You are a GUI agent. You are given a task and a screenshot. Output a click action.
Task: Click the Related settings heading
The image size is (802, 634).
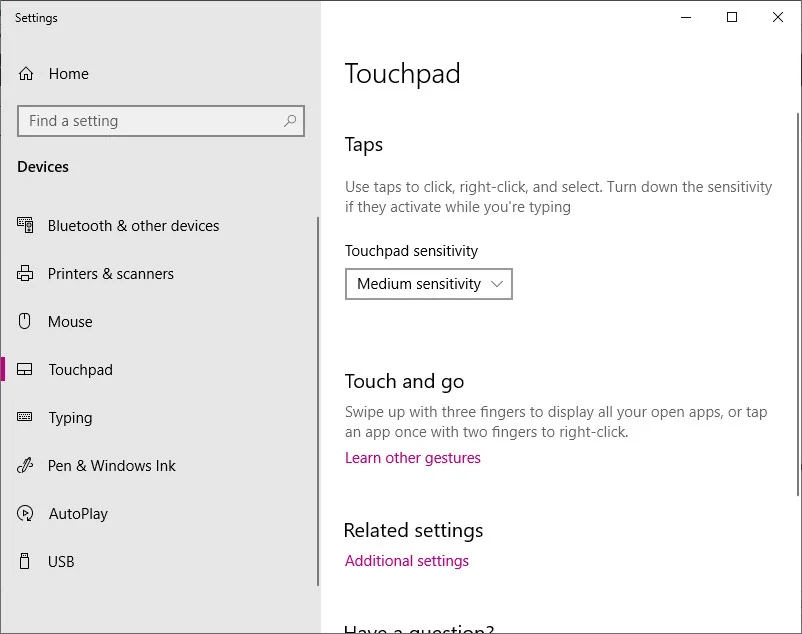click(413, 530)
